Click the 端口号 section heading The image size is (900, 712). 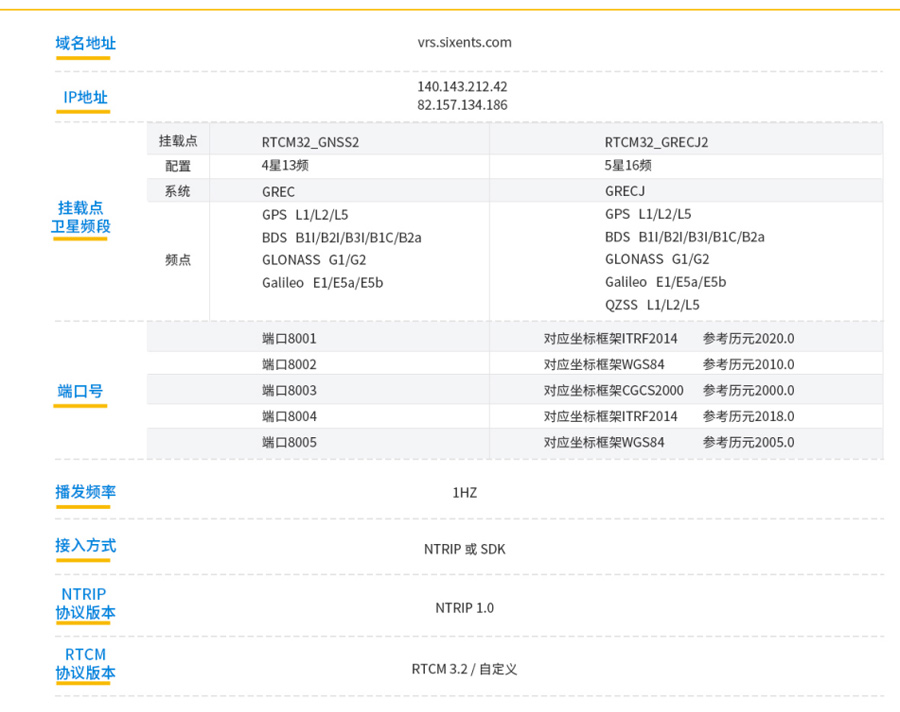(80, 391)
